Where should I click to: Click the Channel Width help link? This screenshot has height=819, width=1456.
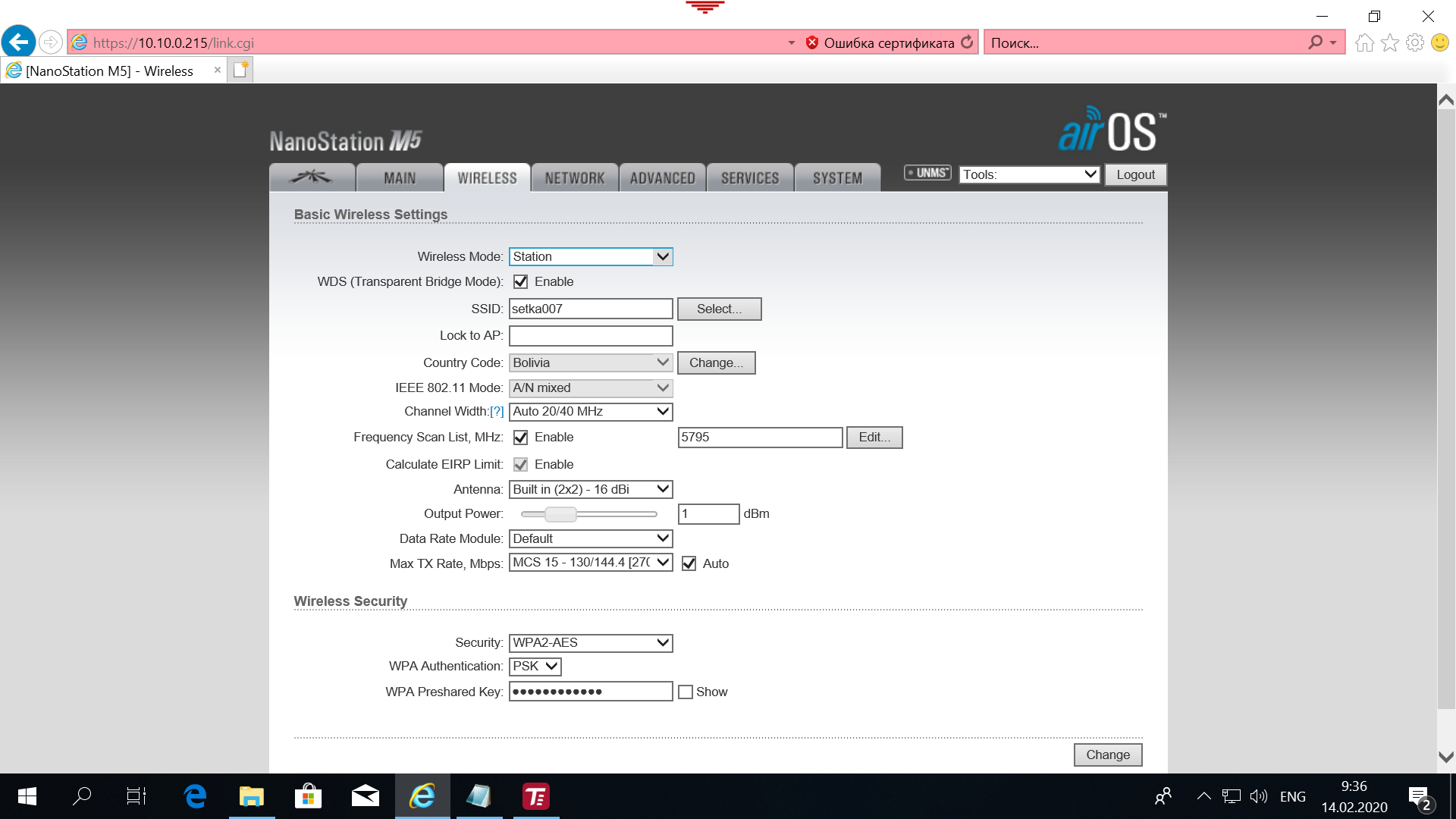click(497, 411)
